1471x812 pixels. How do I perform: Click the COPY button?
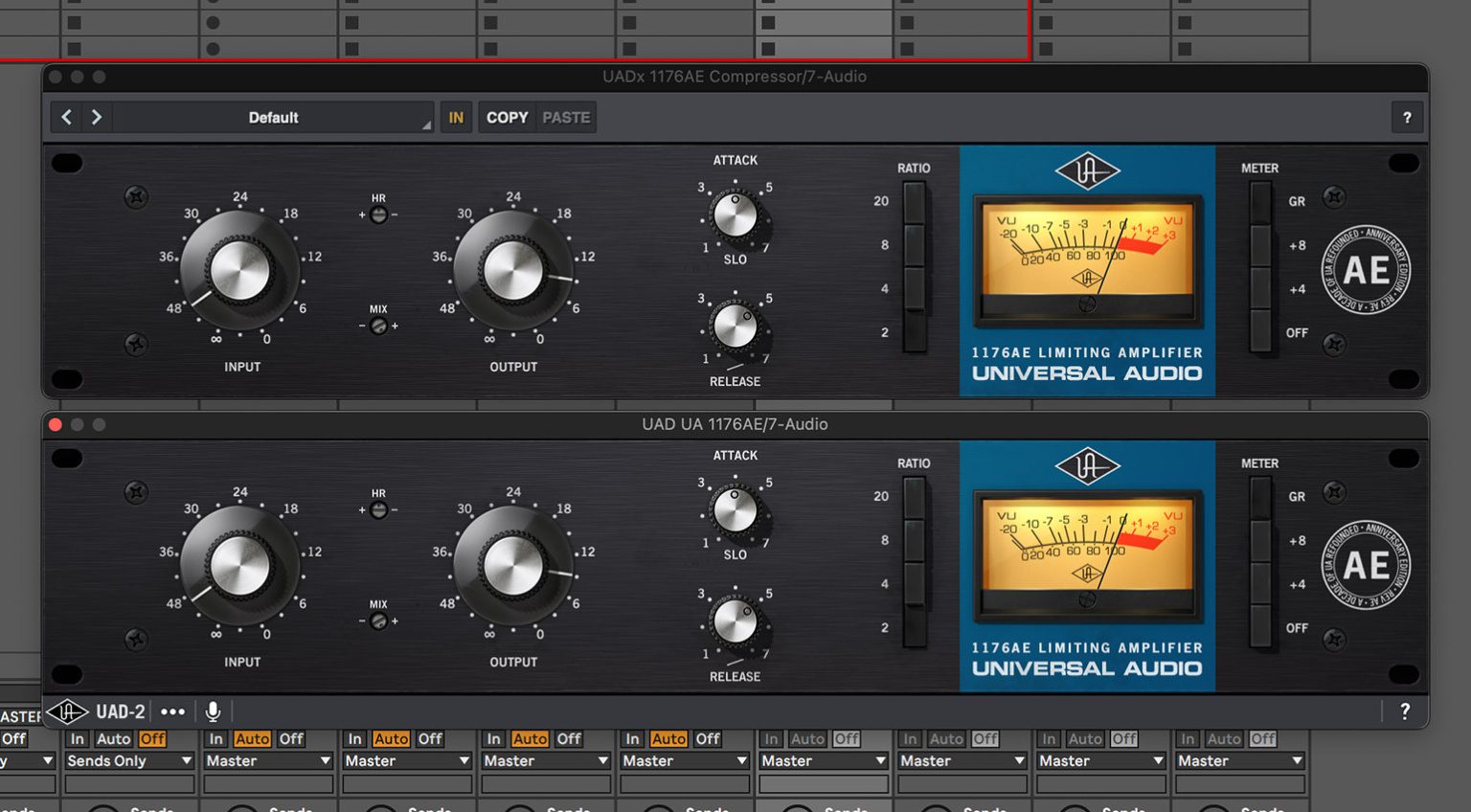pyautogui.click(x=507, y=117)
